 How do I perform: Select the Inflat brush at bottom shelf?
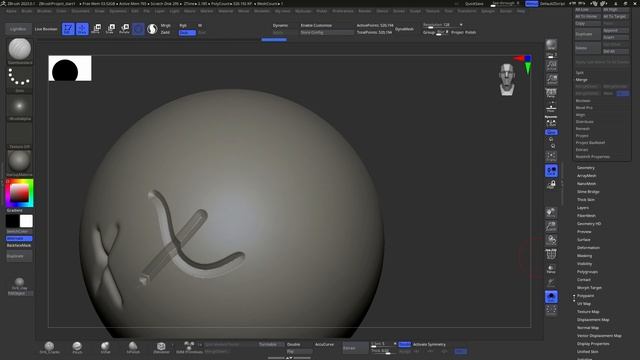pos(105,348)
